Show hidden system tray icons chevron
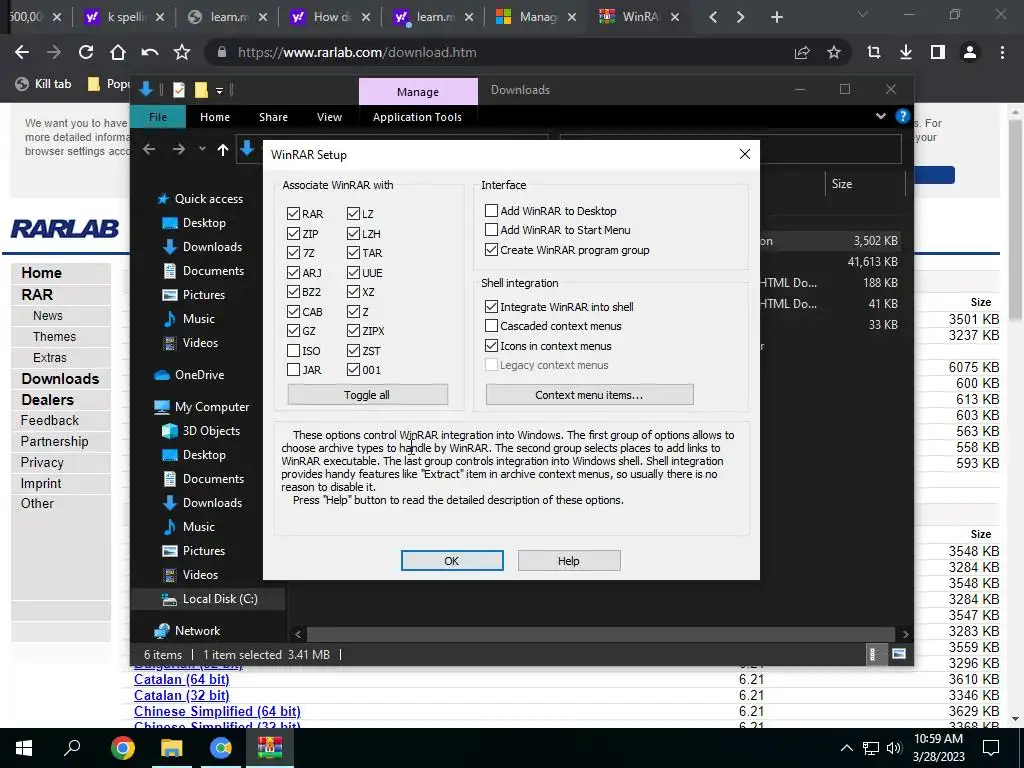Image resolution: width=1024 pixels, height=768 pixels. pos(846,748)
